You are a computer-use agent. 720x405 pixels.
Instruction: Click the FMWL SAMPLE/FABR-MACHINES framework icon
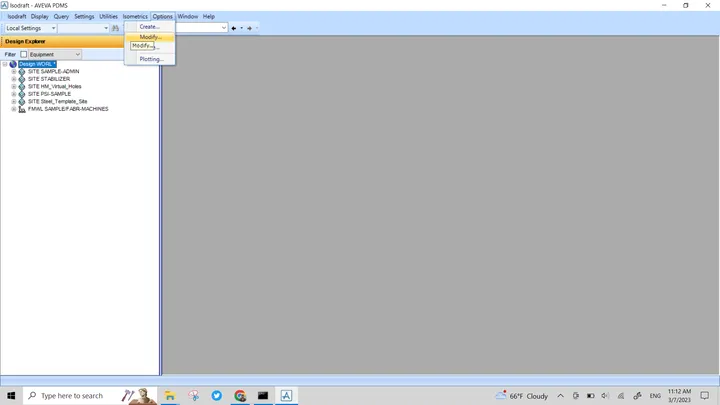(x=22, y=109)
